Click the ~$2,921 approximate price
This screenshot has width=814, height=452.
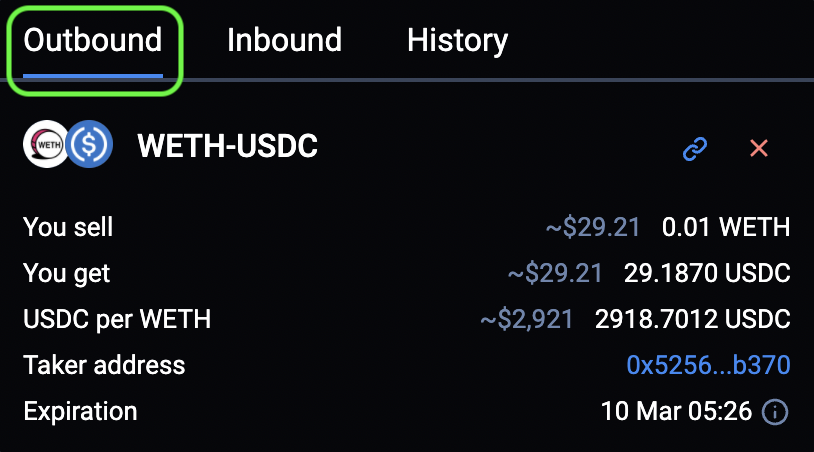tap(527, 319)
